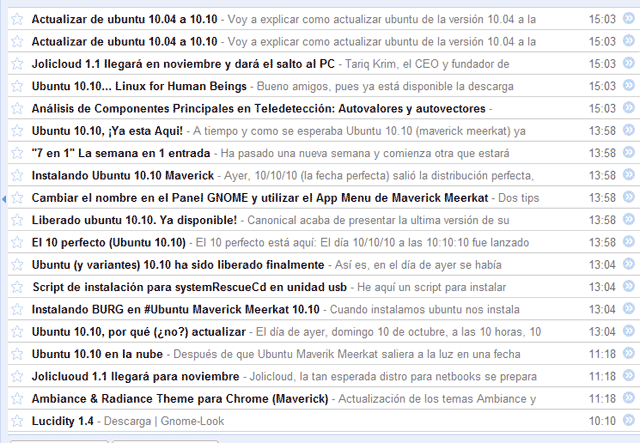This screenshot has width=640, height=443.
Task: Open Liberado ubuntu 10.10. Ya disponible! title
Action: [x=134, y=220]
